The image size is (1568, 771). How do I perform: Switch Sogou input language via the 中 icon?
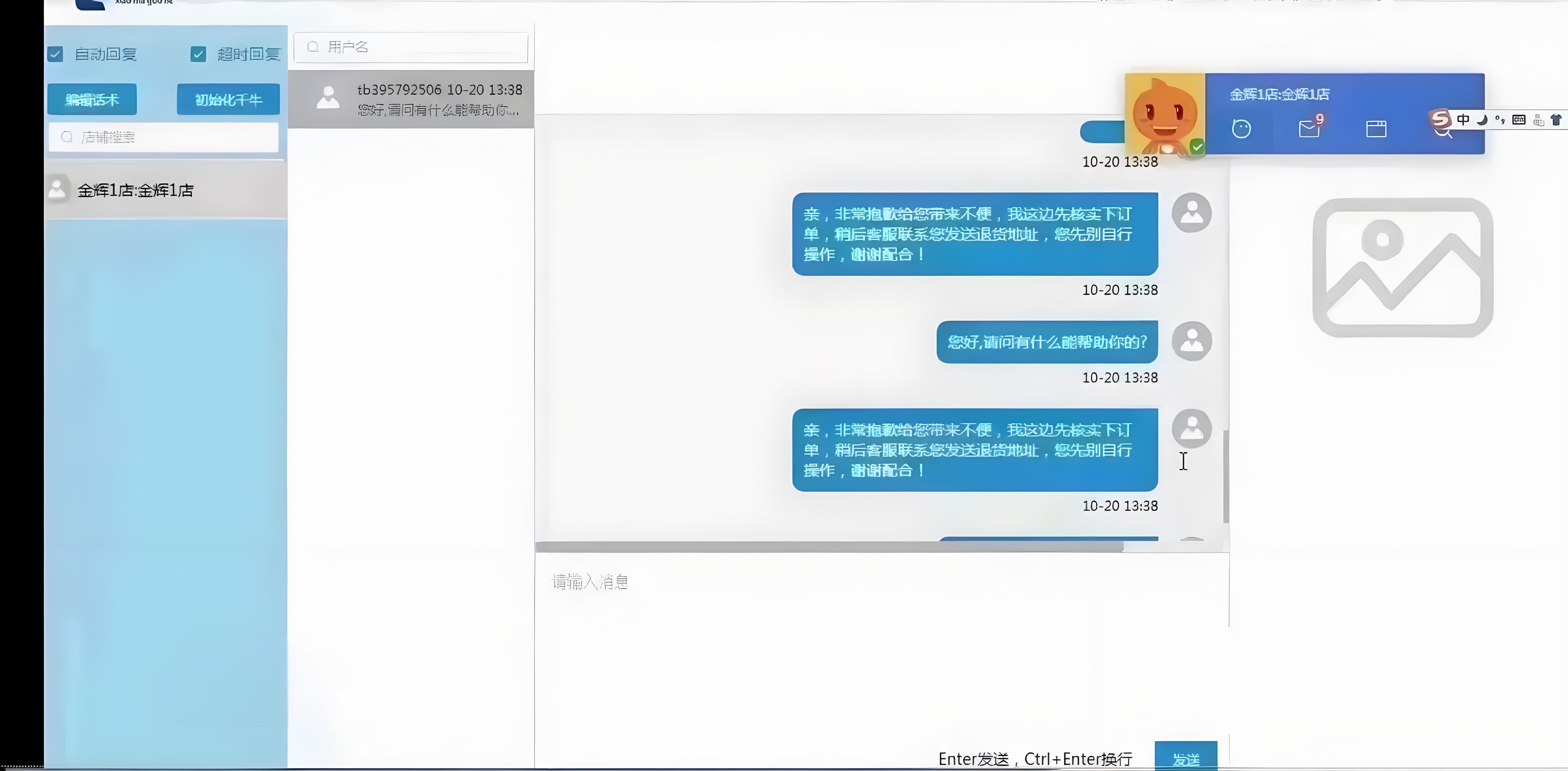click(x=1463, y=120)
